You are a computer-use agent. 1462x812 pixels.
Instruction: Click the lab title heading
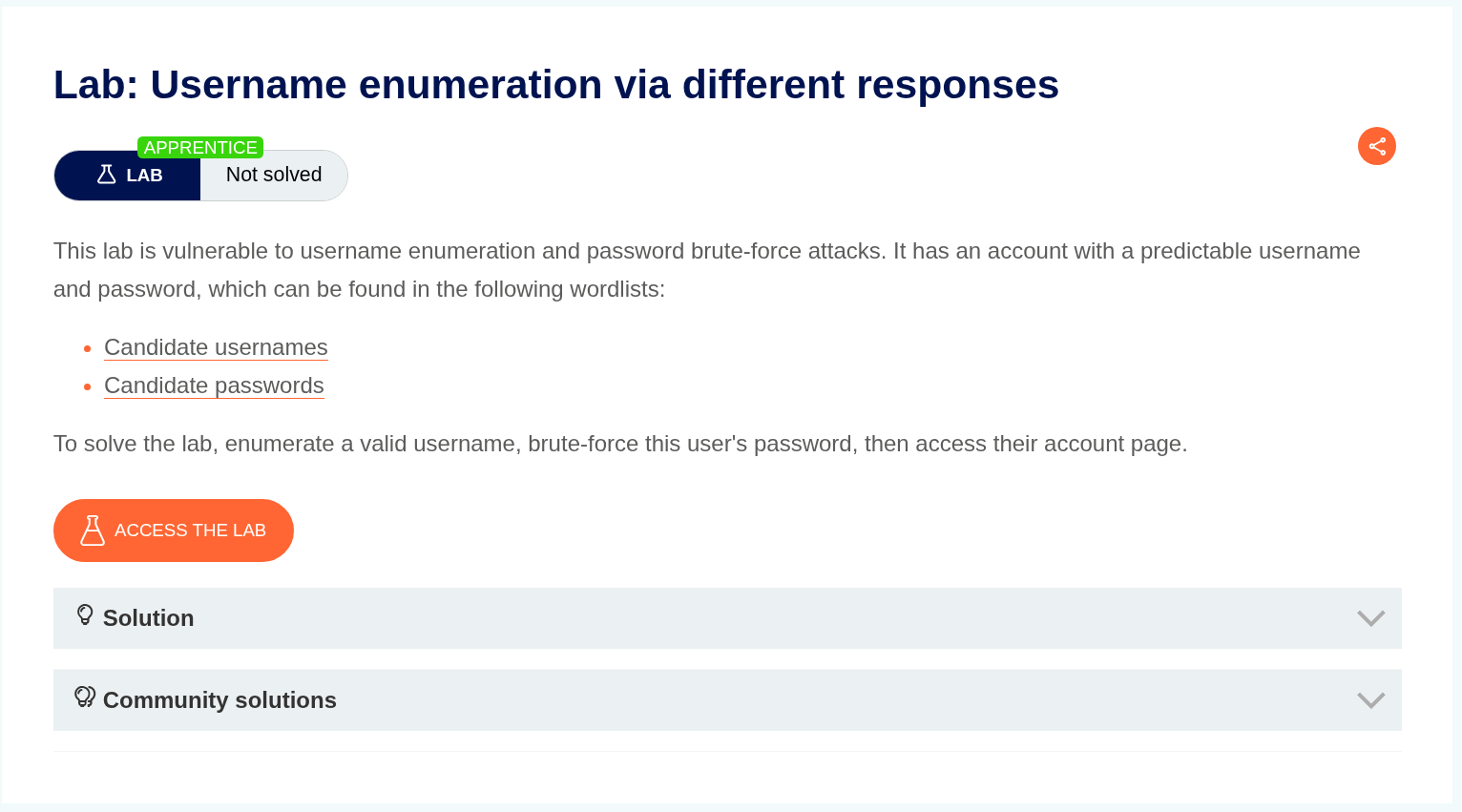point(555,85)
